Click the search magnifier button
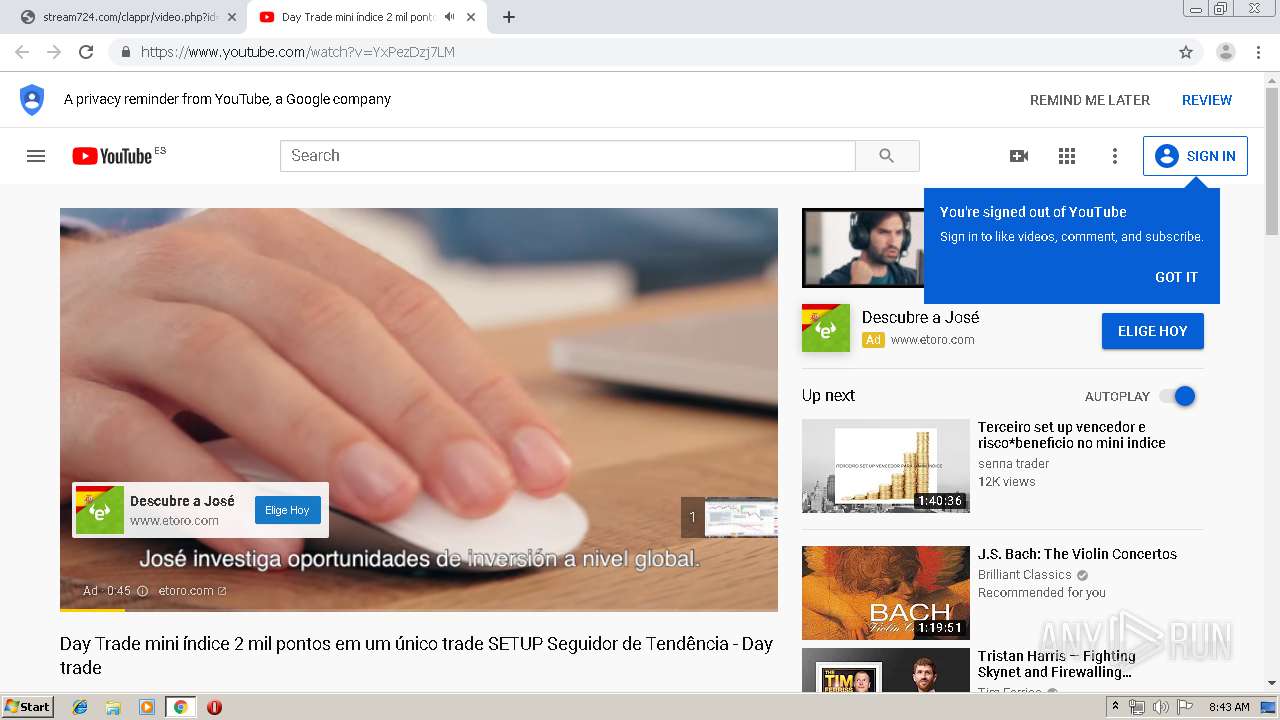The height and width of the screenshot is (720, 1280). click(x=887, y=156)
